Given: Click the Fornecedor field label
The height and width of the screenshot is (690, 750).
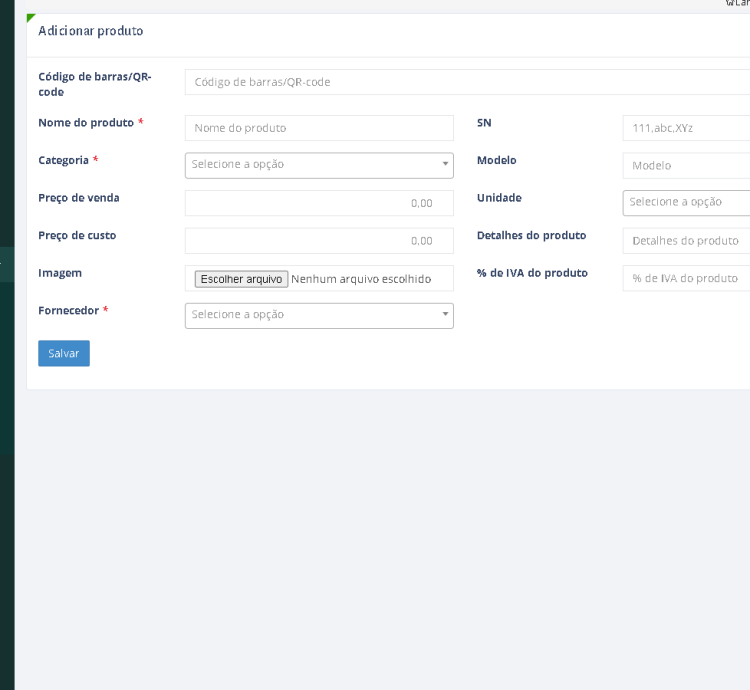Looking at the screenshot, I should pos(68,311).
